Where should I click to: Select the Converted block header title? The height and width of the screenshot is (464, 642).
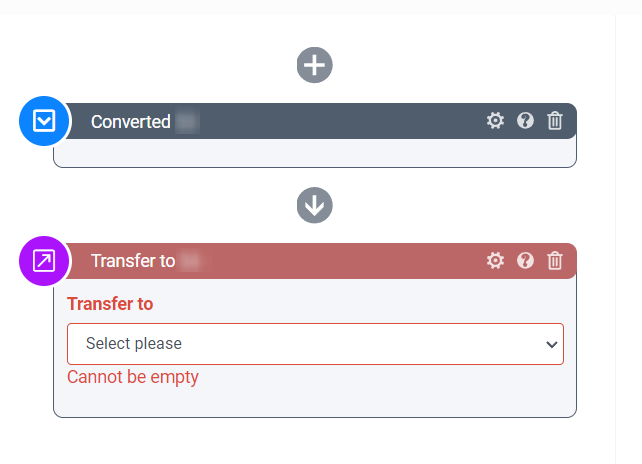click(130, 122)
